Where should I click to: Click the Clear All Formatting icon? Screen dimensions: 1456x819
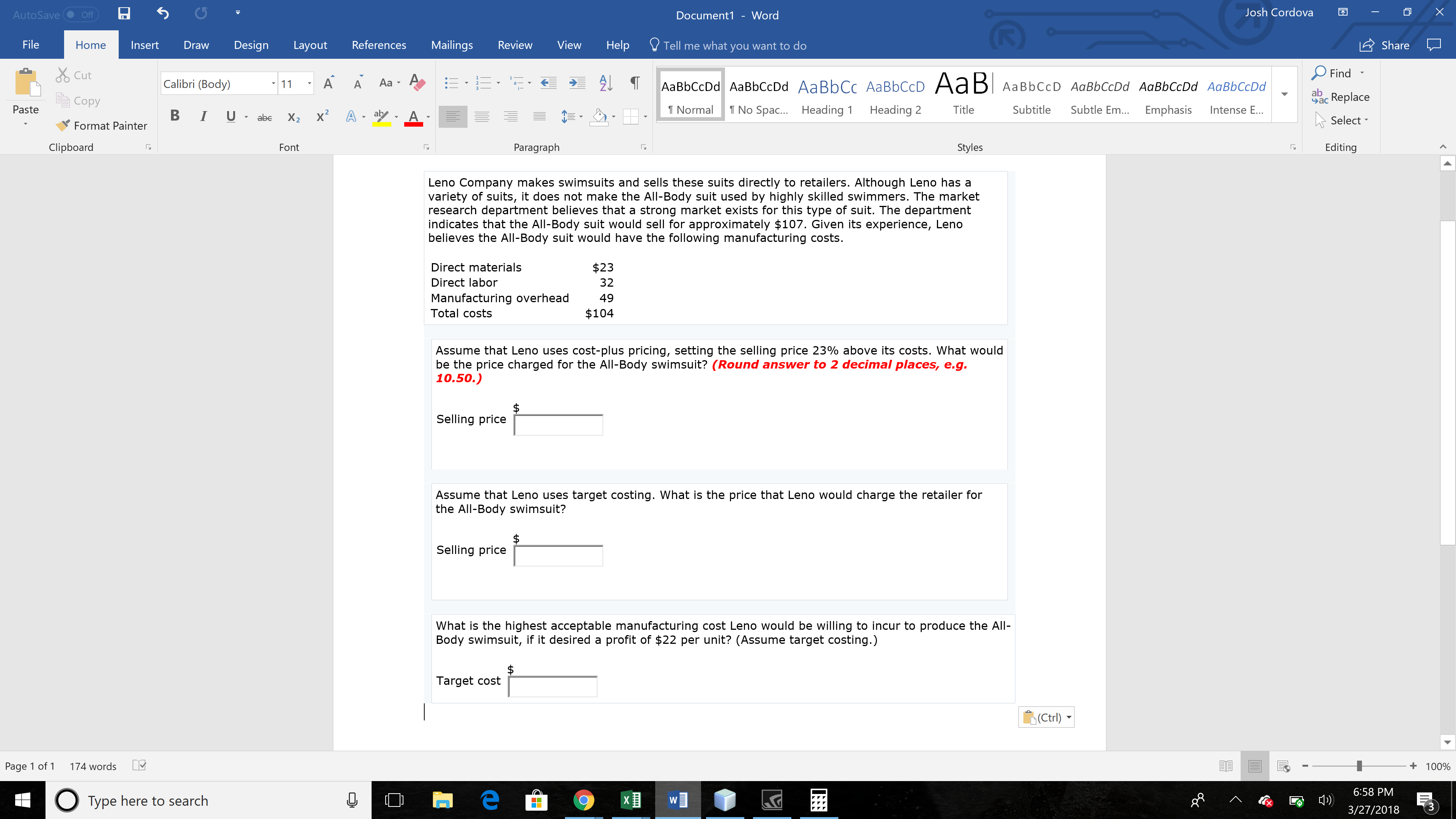417,83
